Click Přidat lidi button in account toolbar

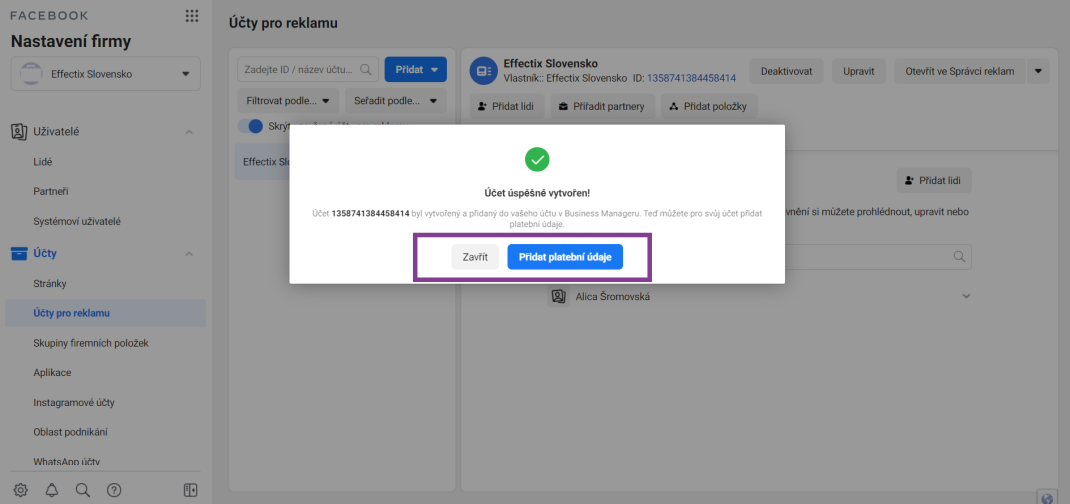click(x=507, y=106)
